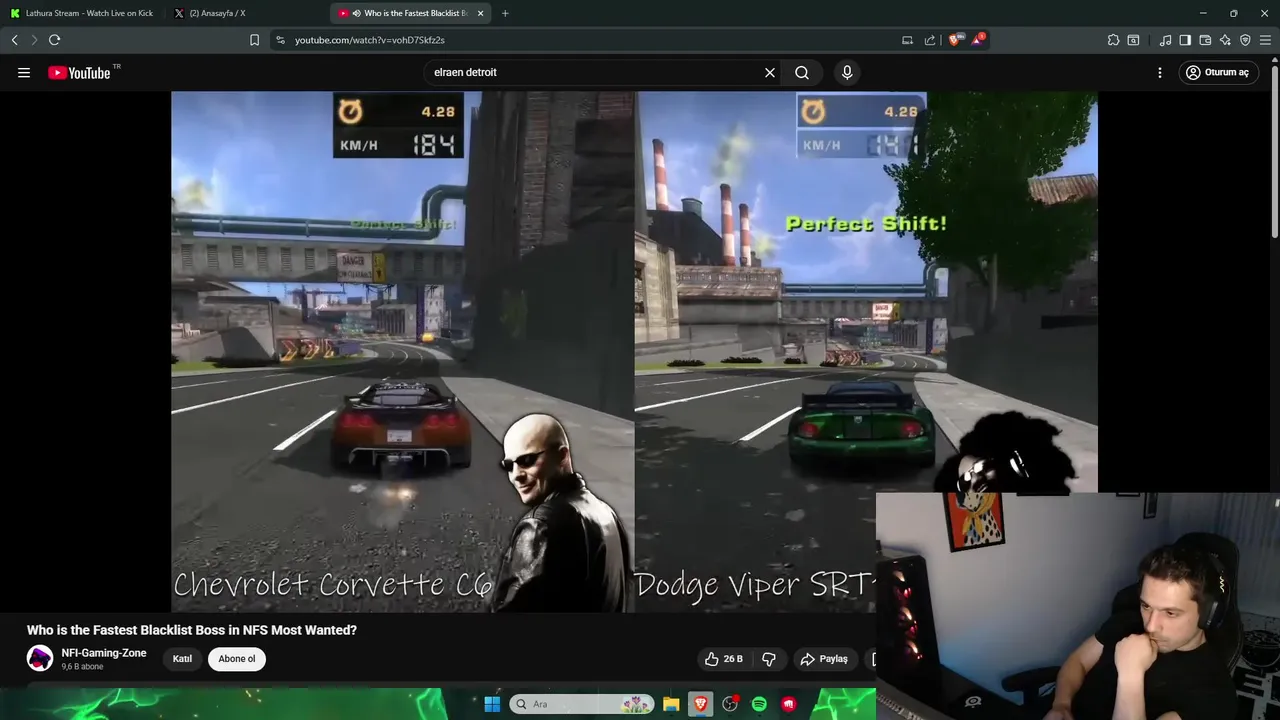Viewport: 1280px width, 720px height.
Task: Open OBS Studio from the taskbar
Action: click(730, 704)
